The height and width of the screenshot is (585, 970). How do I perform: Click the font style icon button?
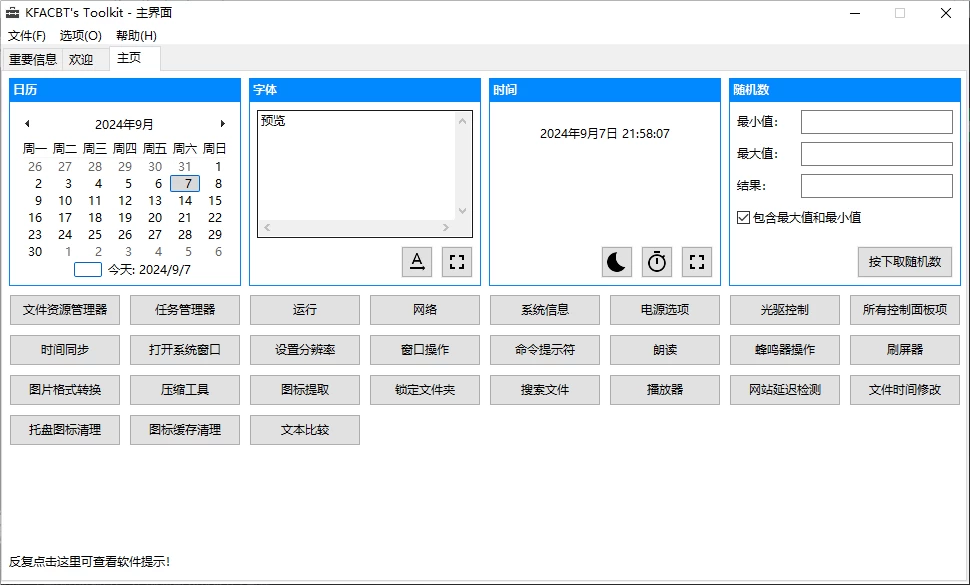417,262
